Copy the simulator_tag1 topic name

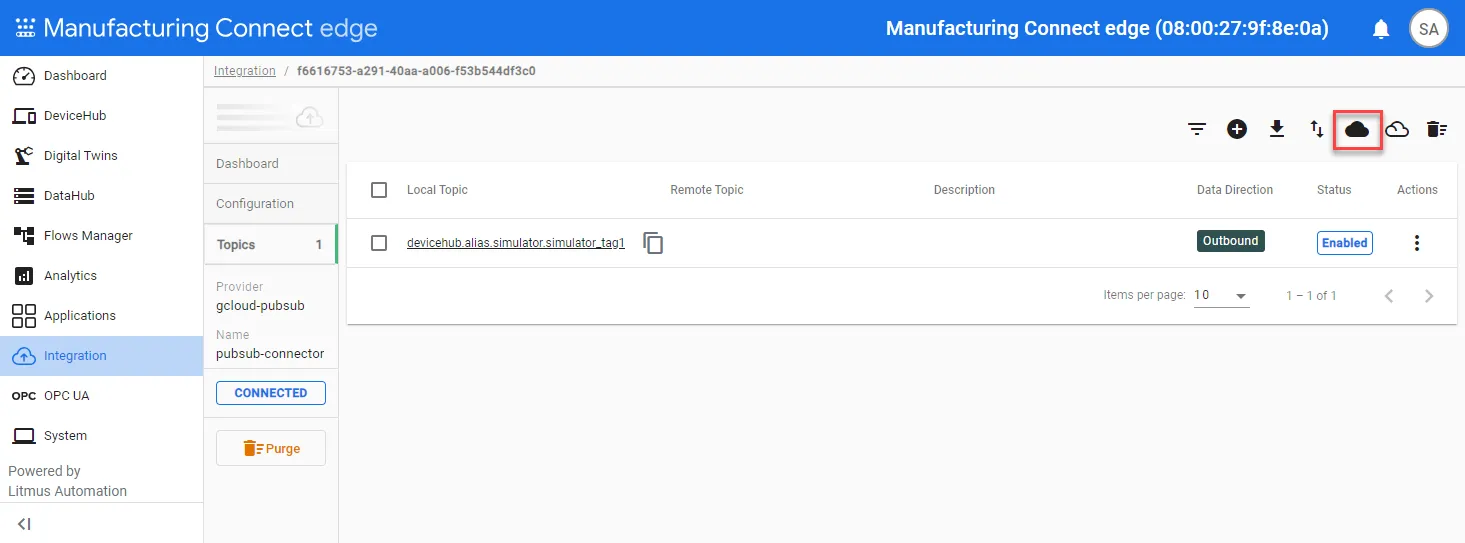coord(653,243)
